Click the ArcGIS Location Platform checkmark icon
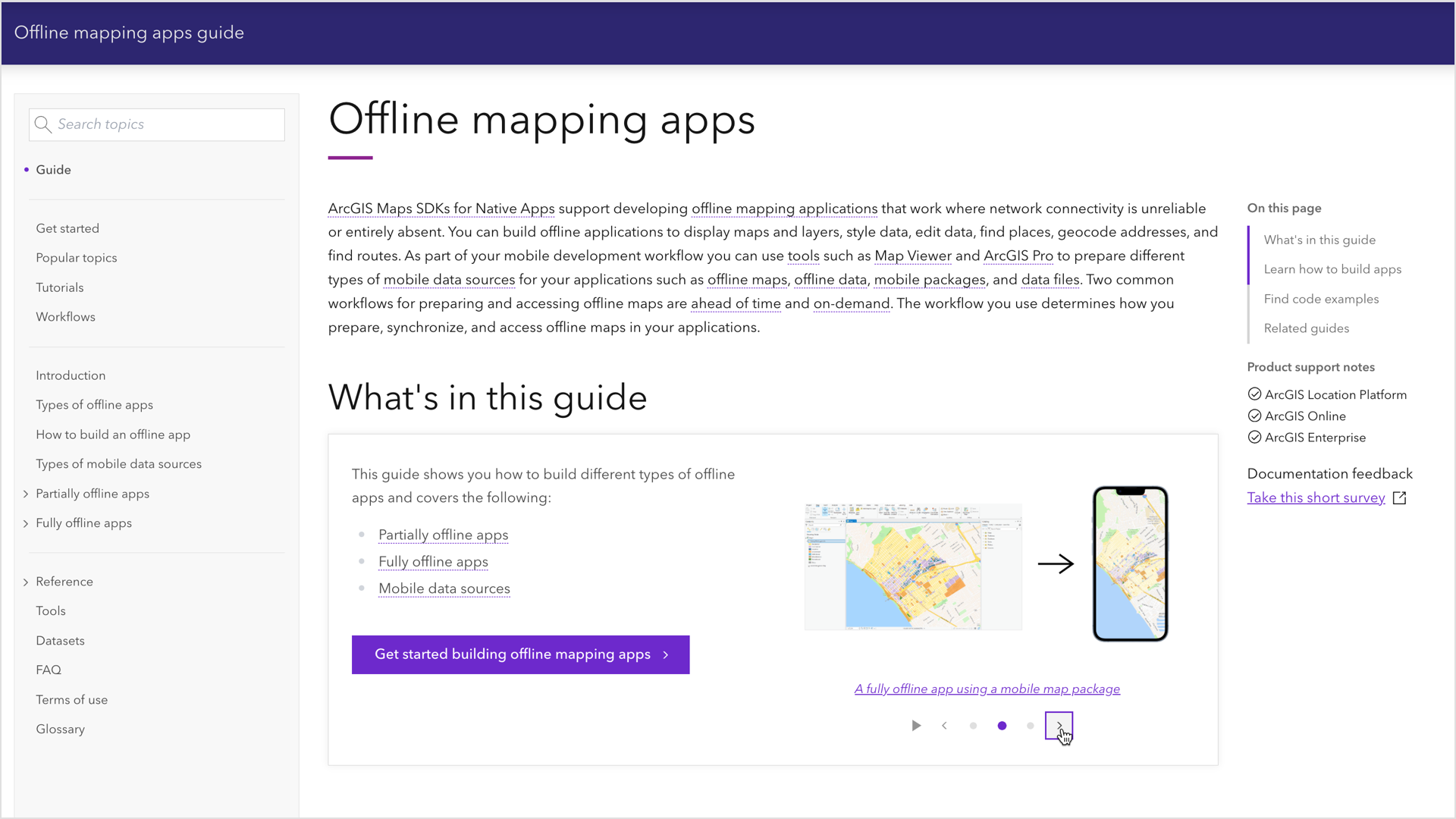This screenshot has height=819, width=1456. 1253,394
